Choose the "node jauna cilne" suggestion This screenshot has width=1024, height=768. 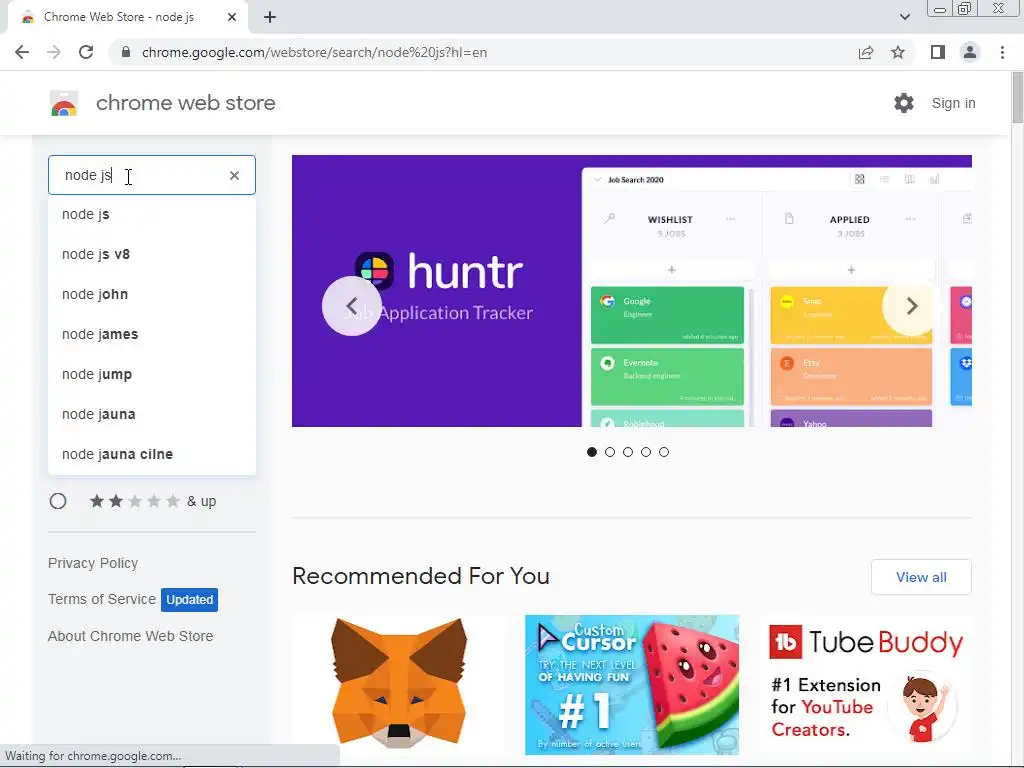pyautogui.click(x=152, y=454)
